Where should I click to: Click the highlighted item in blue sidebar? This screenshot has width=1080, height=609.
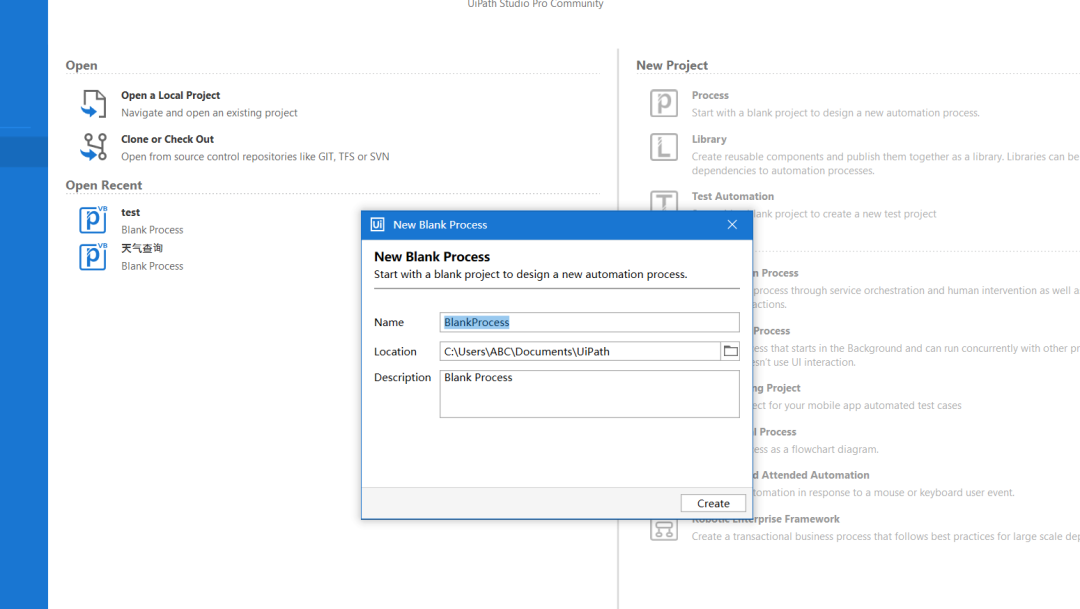pos(24,152)
